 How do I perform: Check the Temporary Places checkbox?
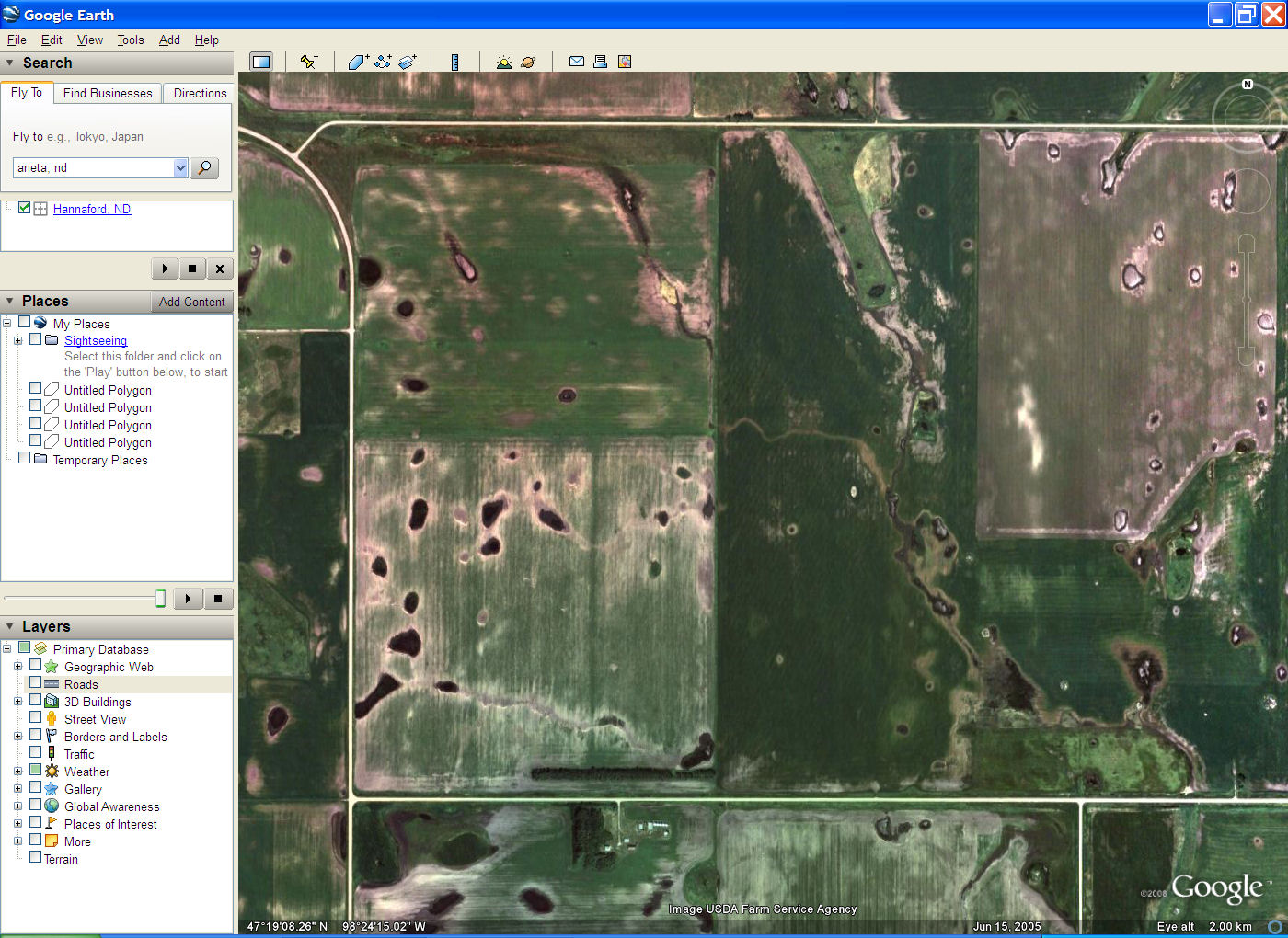click(24, 458)
